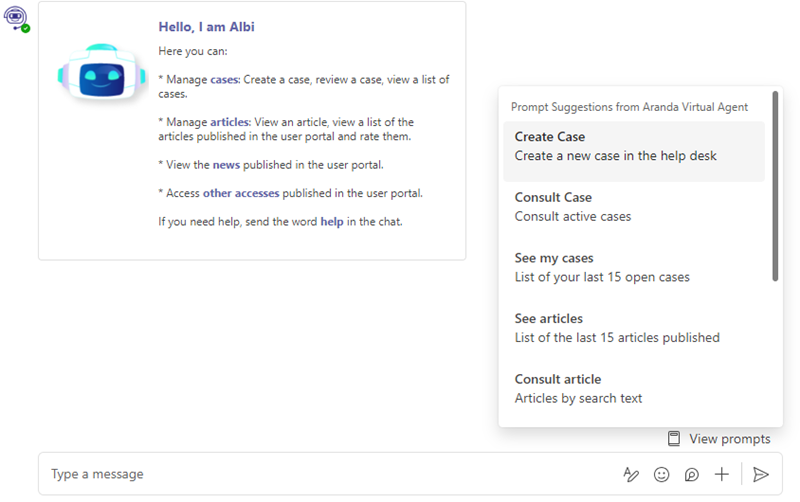800x502 pixels.
Task: Click the prompt suggestions list scrollbar
Action: point(775,186)
